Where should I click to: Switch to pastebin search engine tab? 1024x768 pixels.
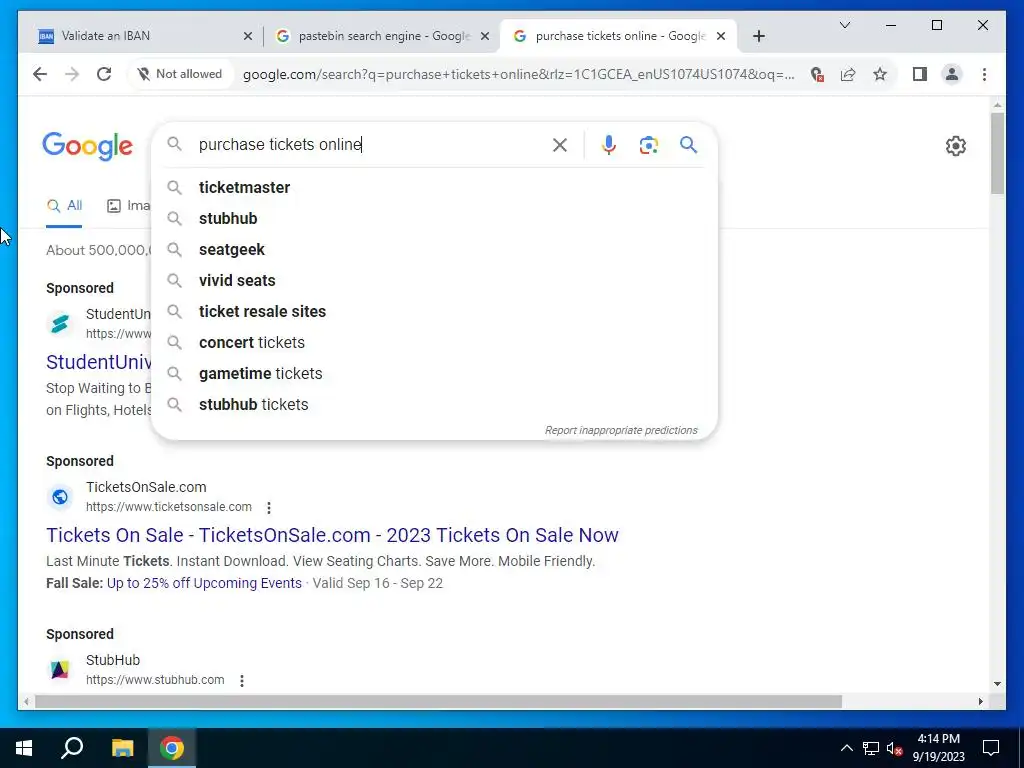point(384,36)
